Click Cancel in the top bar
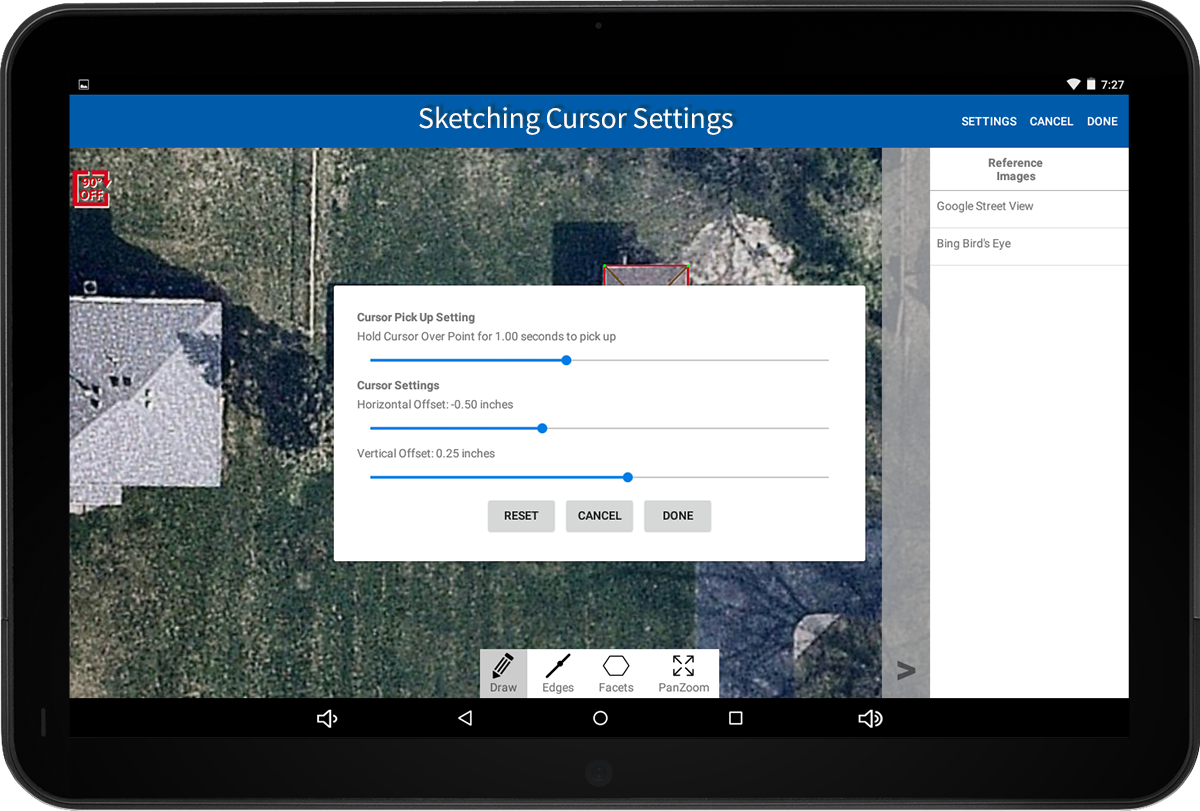 click(1051, 121)
